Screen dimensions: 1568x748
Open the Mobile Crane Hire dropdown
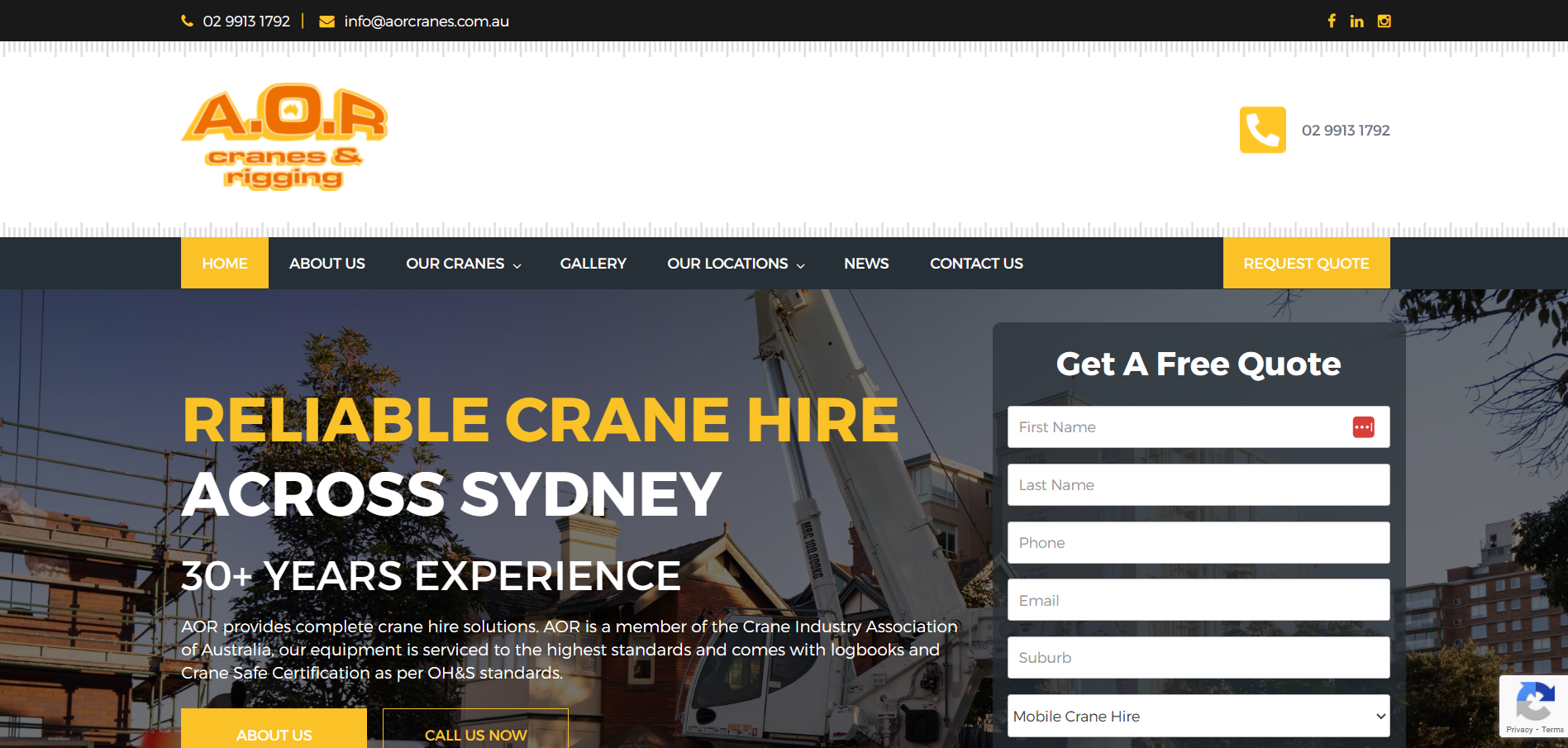click(1199, 716)
